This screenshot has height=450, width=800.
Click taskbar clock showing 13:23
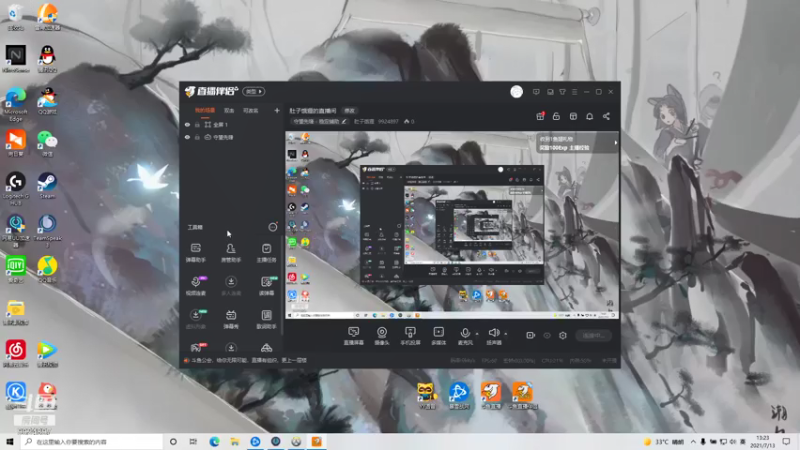(762, 442)
